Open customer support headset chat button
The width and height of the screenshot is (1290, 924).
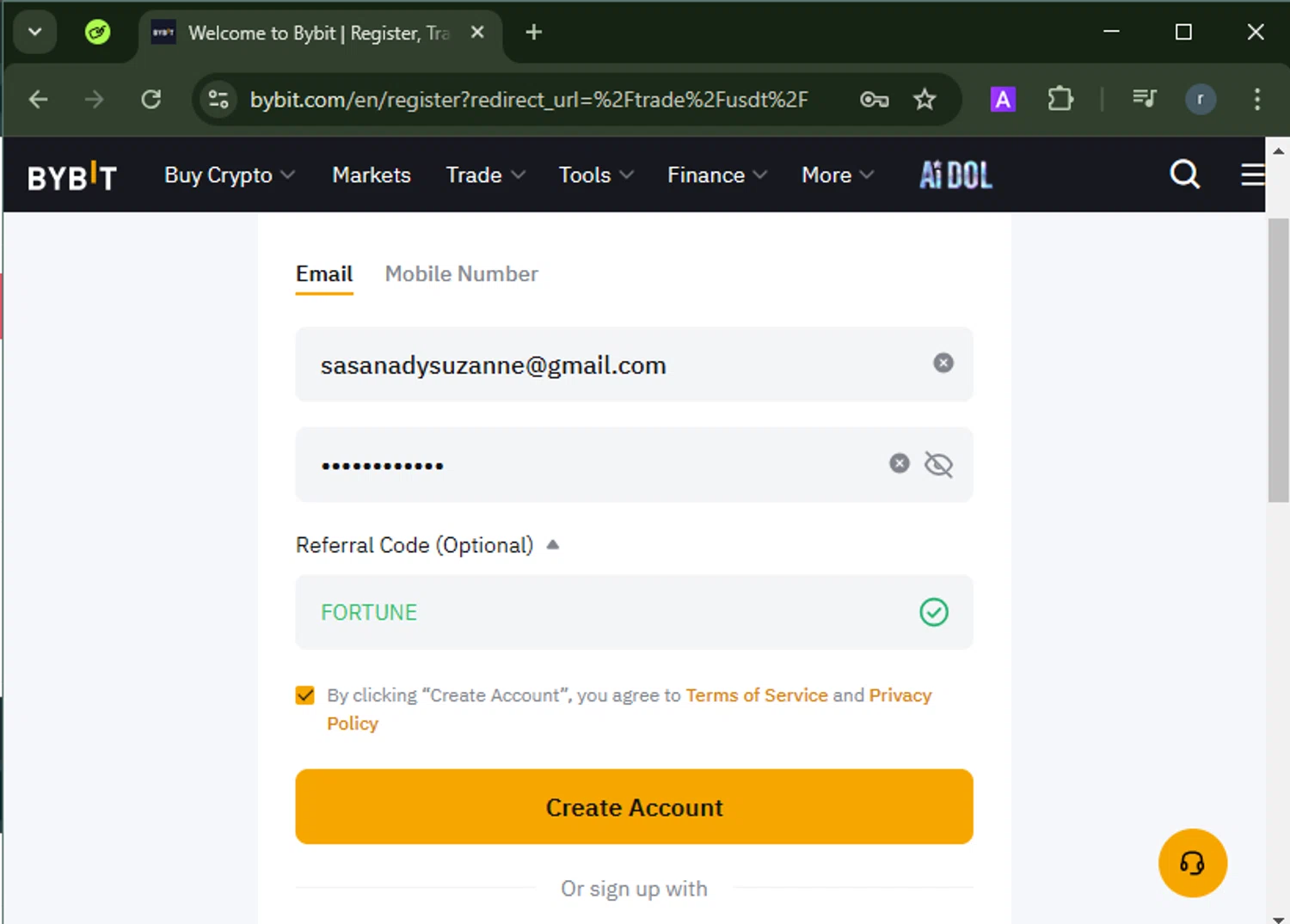click(x=1193, y=863)
